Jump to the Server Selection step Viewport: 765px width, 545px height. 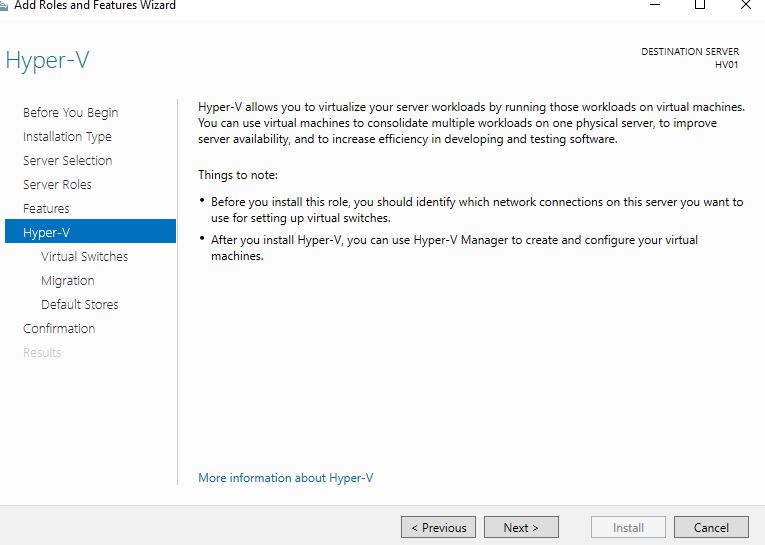[x=67, y=161]
